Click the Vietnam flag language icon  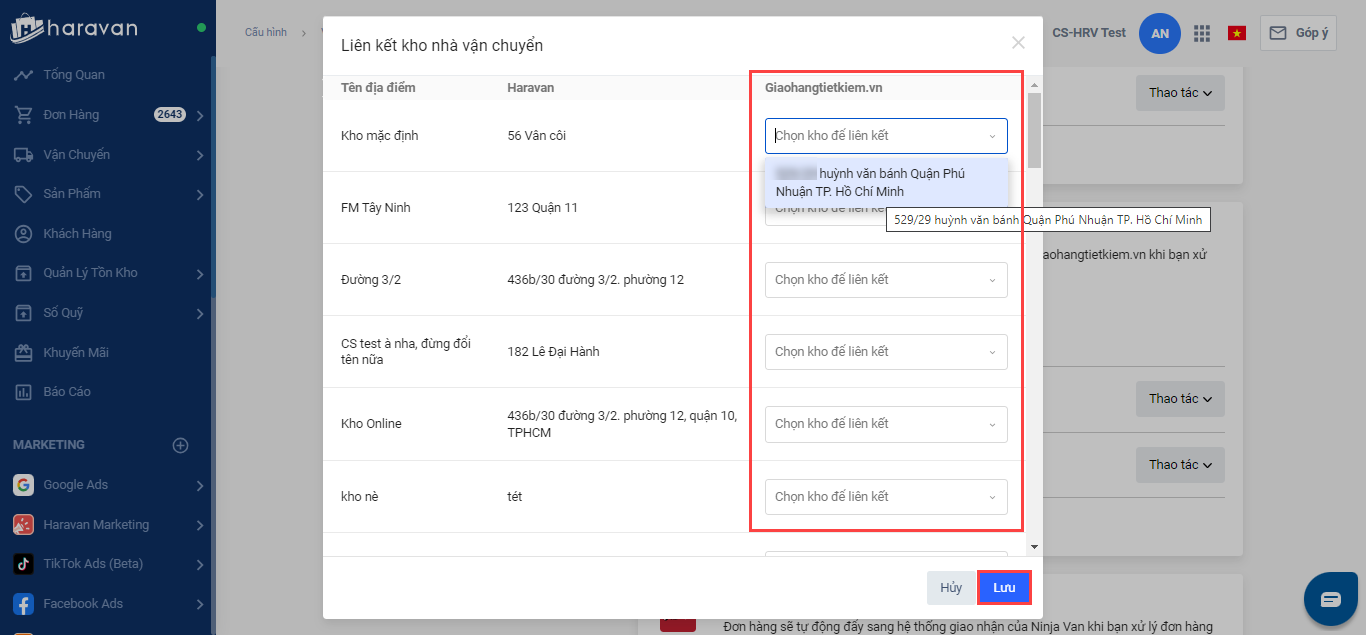coord(1237,33)
